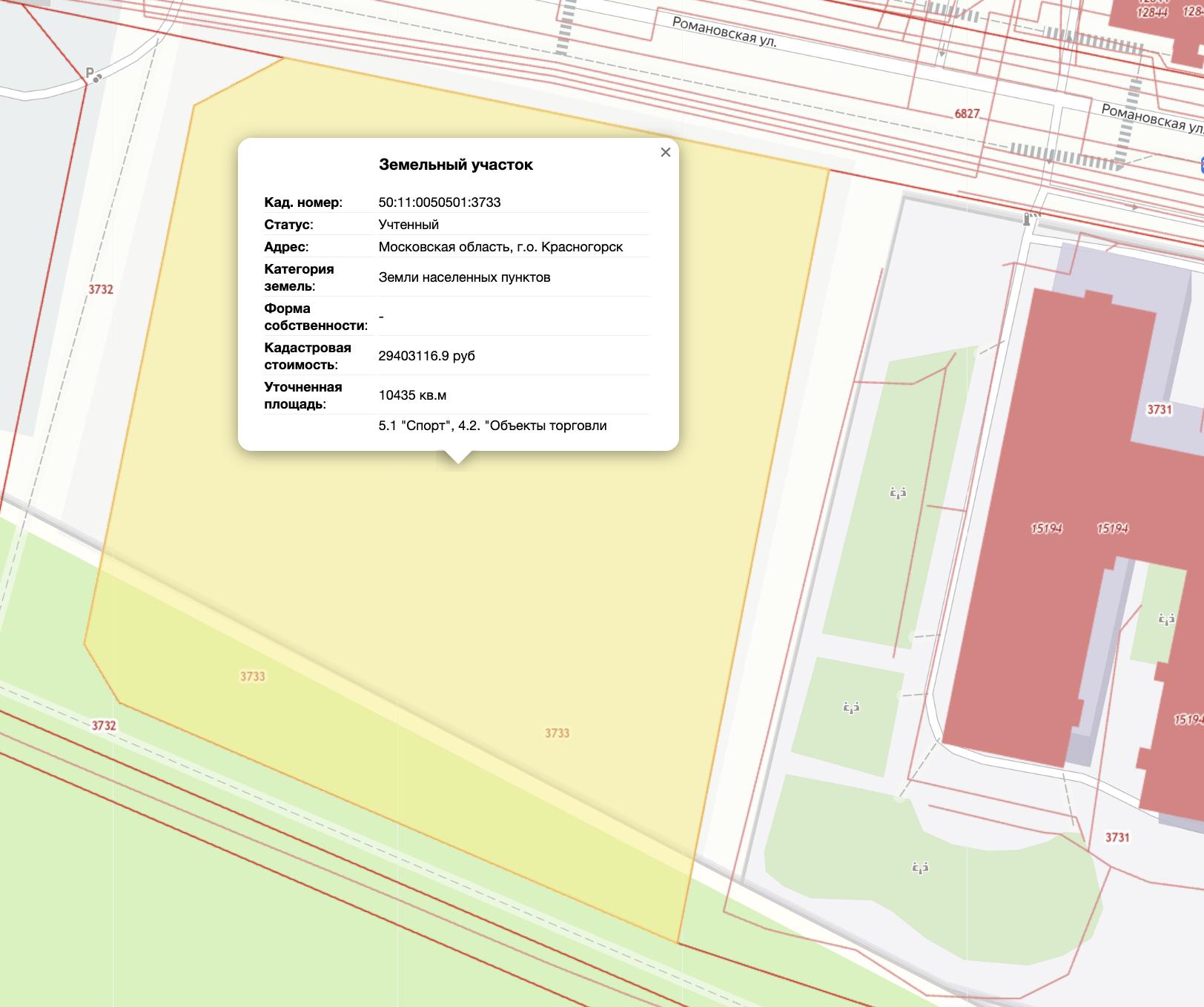Click the lower 3731 label below the red building

1117,837
